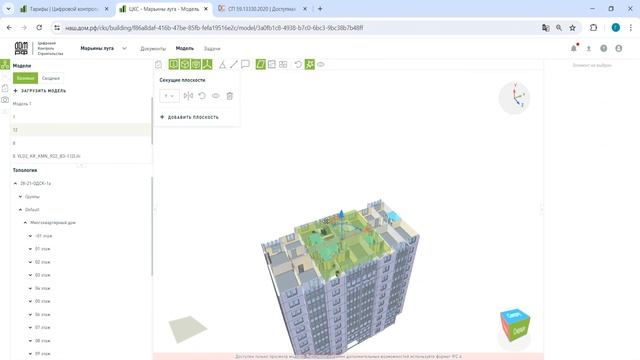
Task: Toggle section plane visibility eye icon
Action: click(x=216, y=96)
